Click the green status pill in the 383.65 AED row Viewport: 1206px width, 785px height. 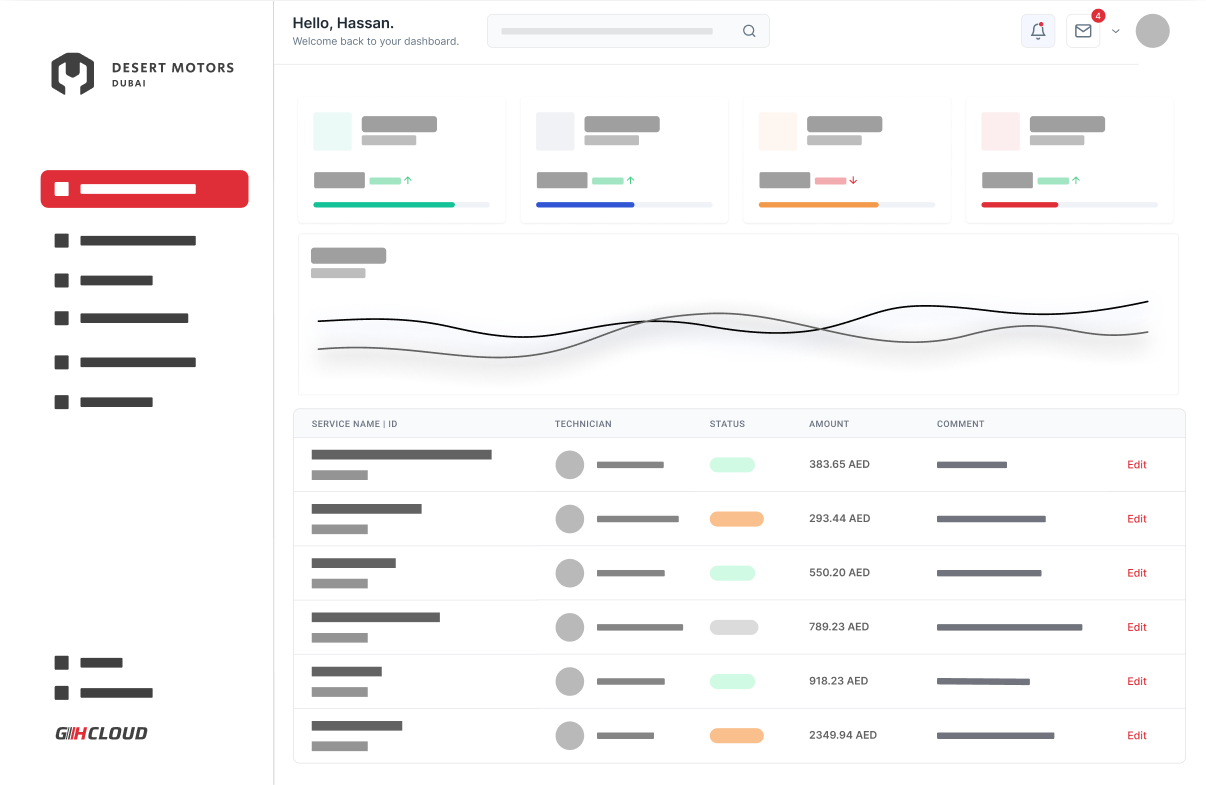pyautogui.click(x=732, y=465)
